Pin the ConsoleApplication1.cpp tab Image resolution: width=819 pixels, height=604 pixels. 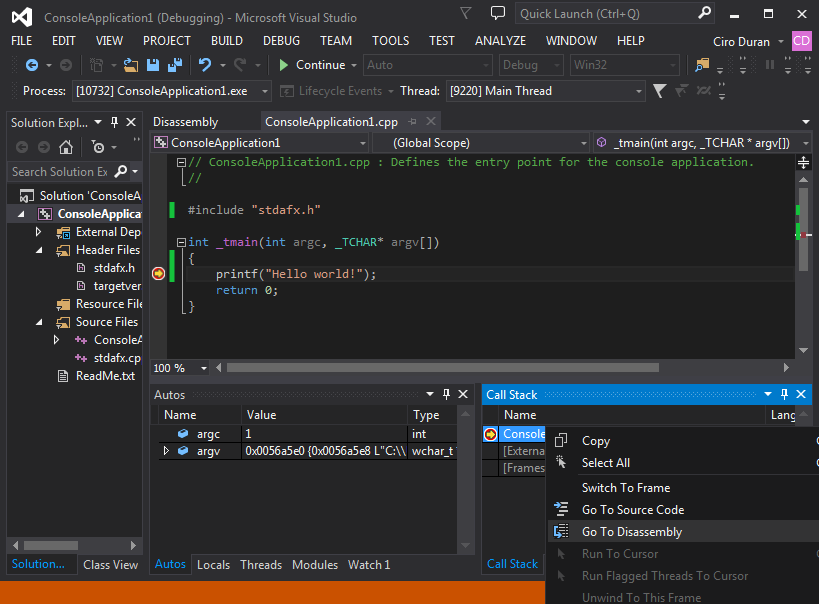pos(413,122)
